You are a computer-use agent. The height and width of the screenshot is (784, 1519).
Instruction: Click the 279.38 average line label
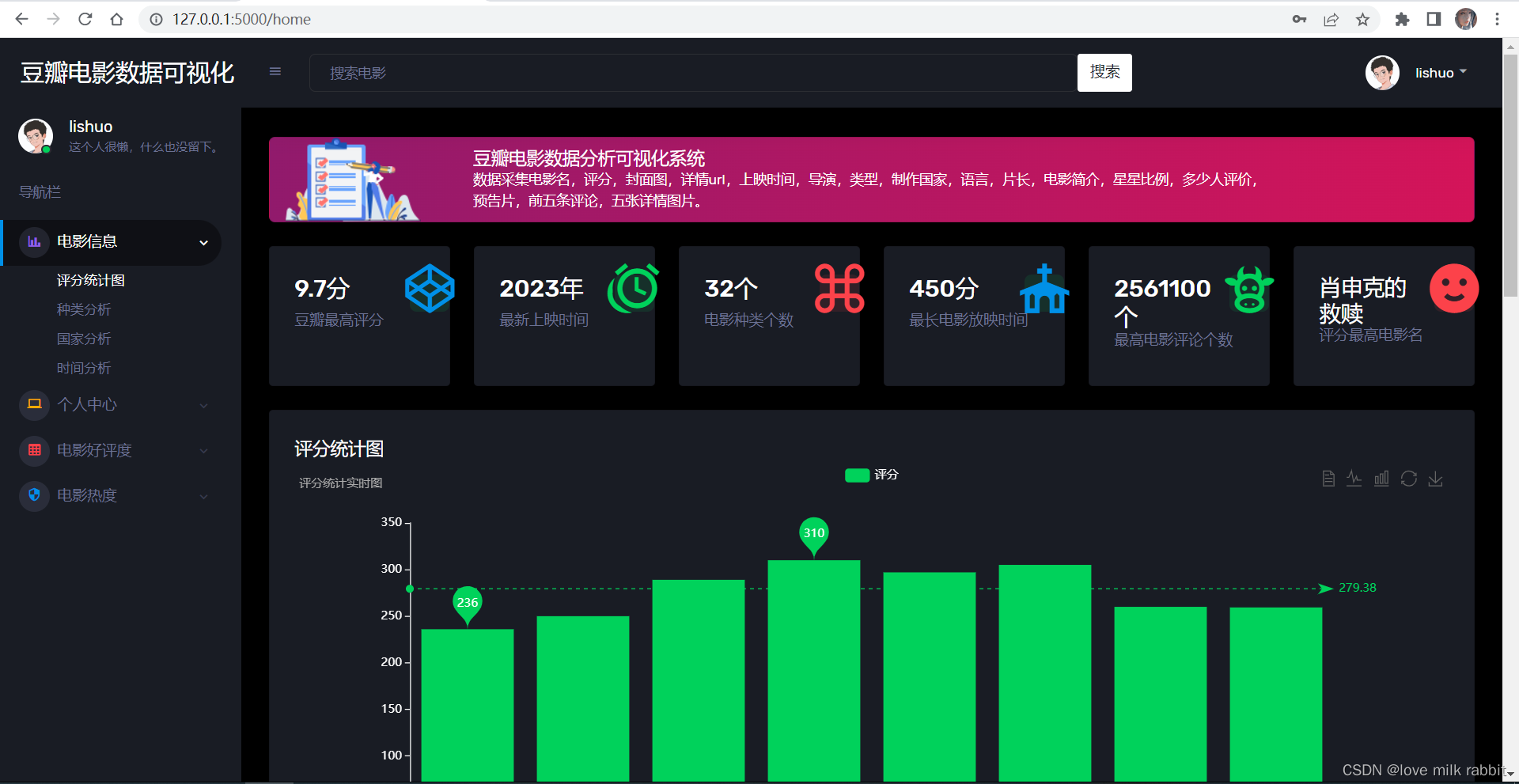coord(1358,588)
